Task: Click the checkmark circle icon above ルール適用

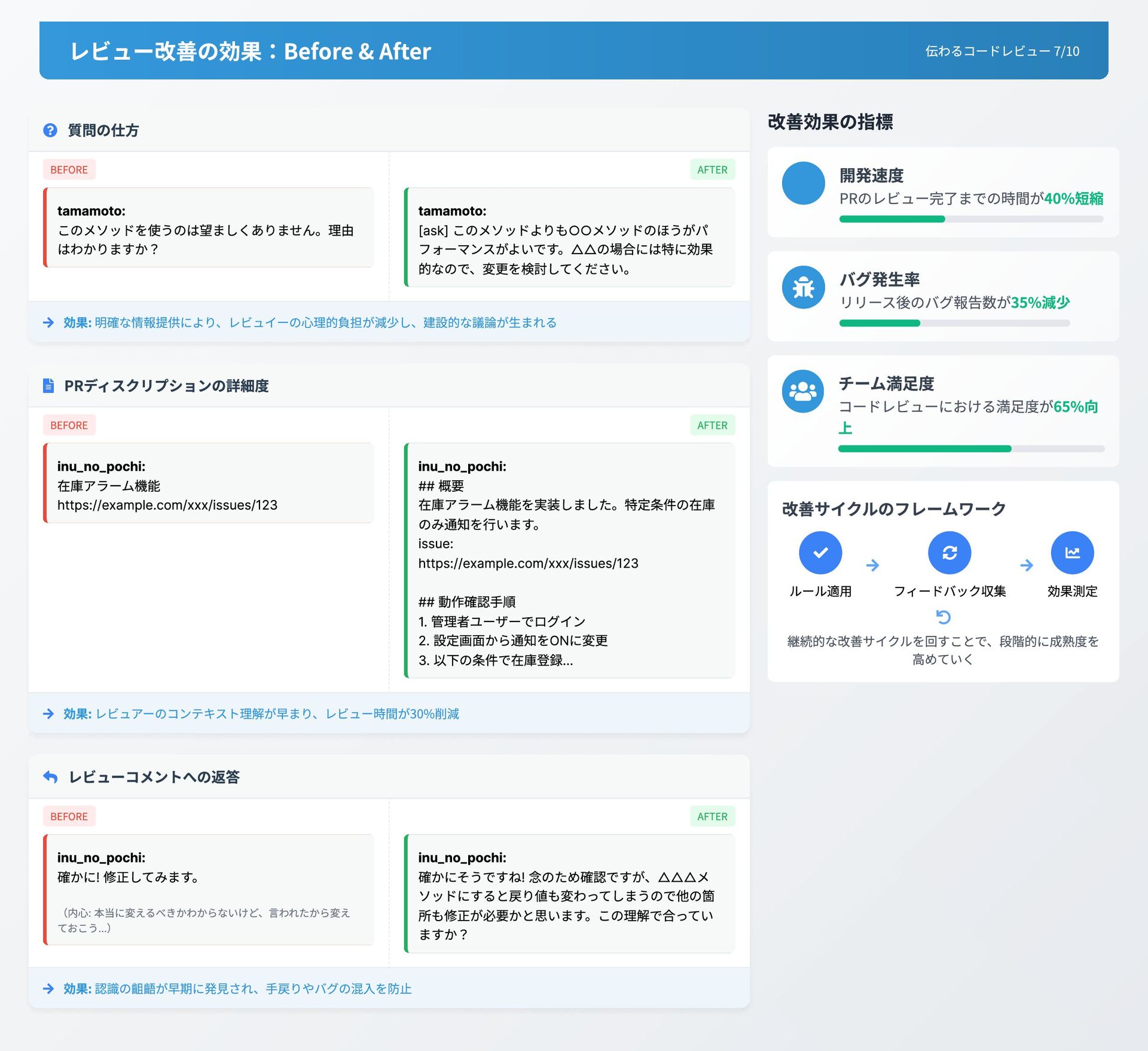Action: tap(820, 553)
